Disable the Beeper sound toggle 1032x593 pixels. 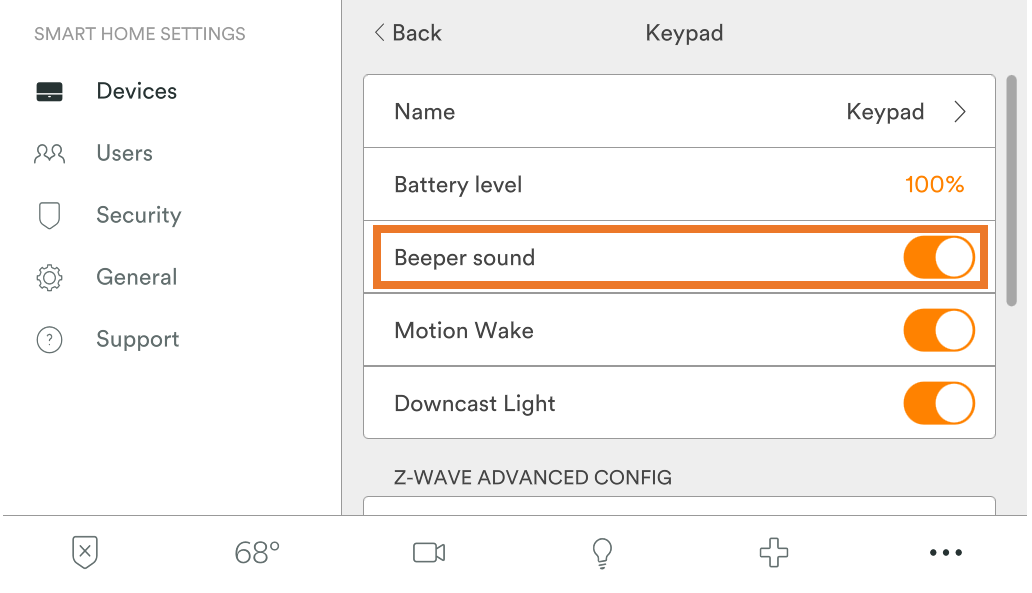938,258
